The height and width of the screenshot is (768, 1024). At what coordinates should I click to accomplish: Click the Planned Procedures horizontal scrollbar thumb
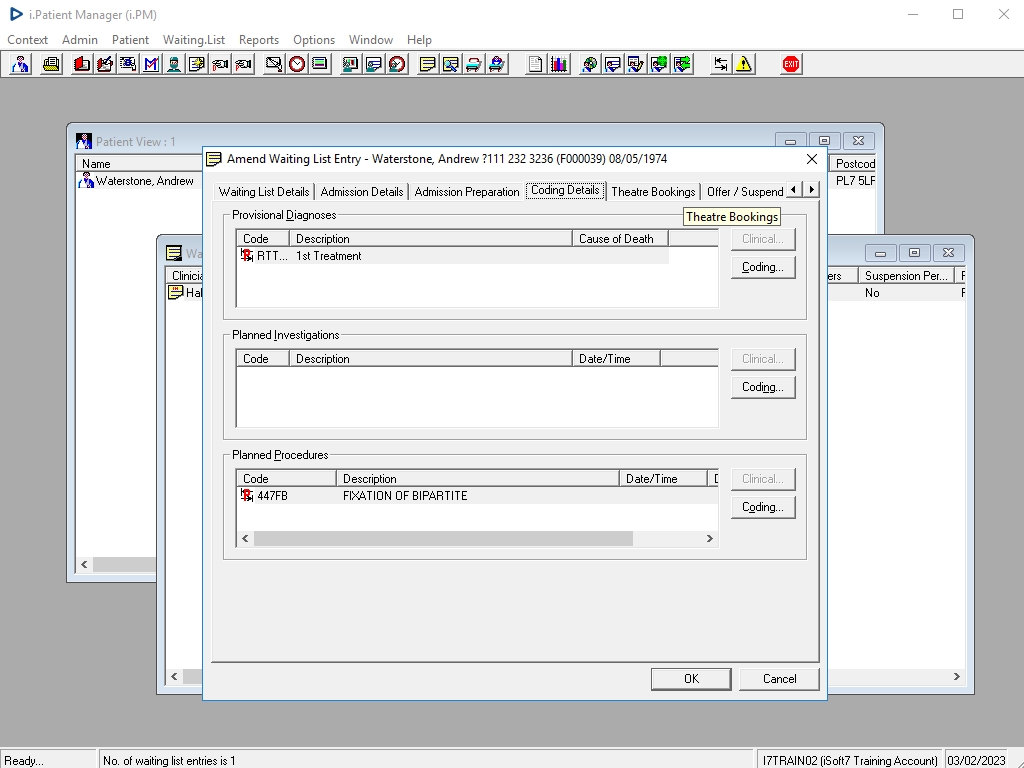443,539
